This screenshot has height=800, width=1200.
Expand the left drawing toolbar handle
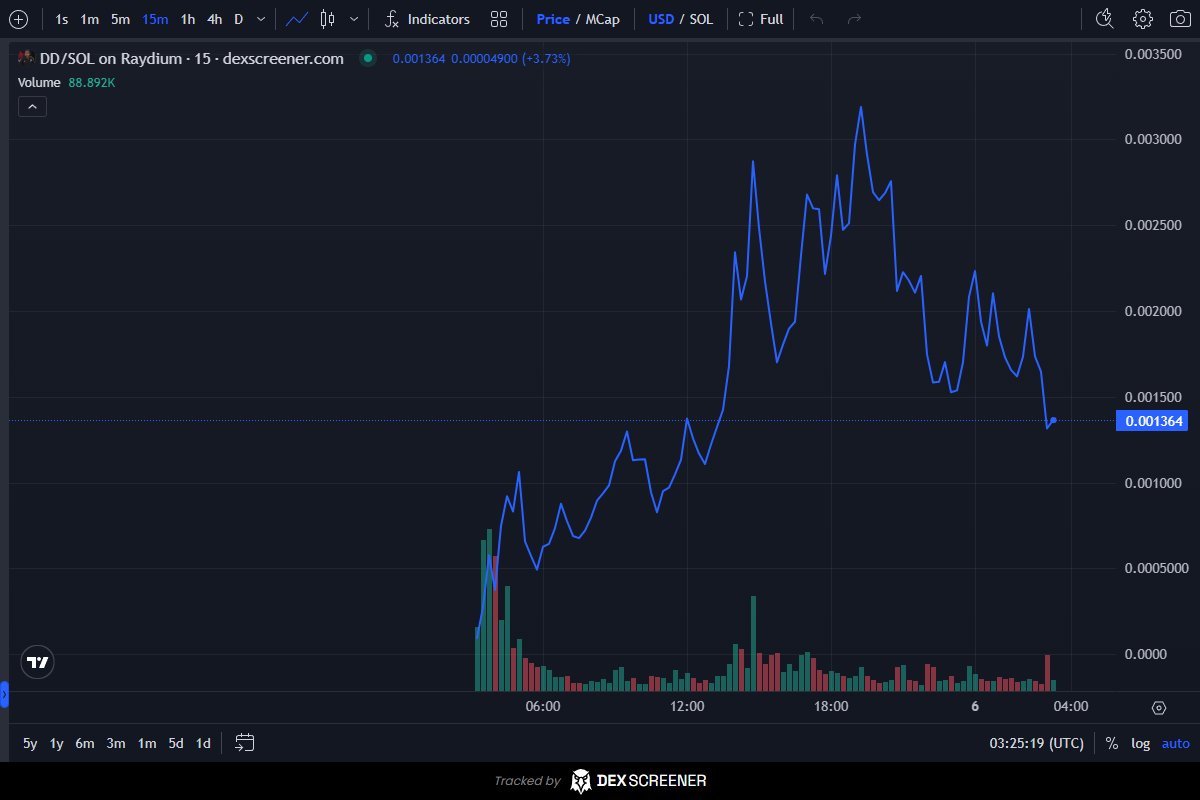(4, 693)
